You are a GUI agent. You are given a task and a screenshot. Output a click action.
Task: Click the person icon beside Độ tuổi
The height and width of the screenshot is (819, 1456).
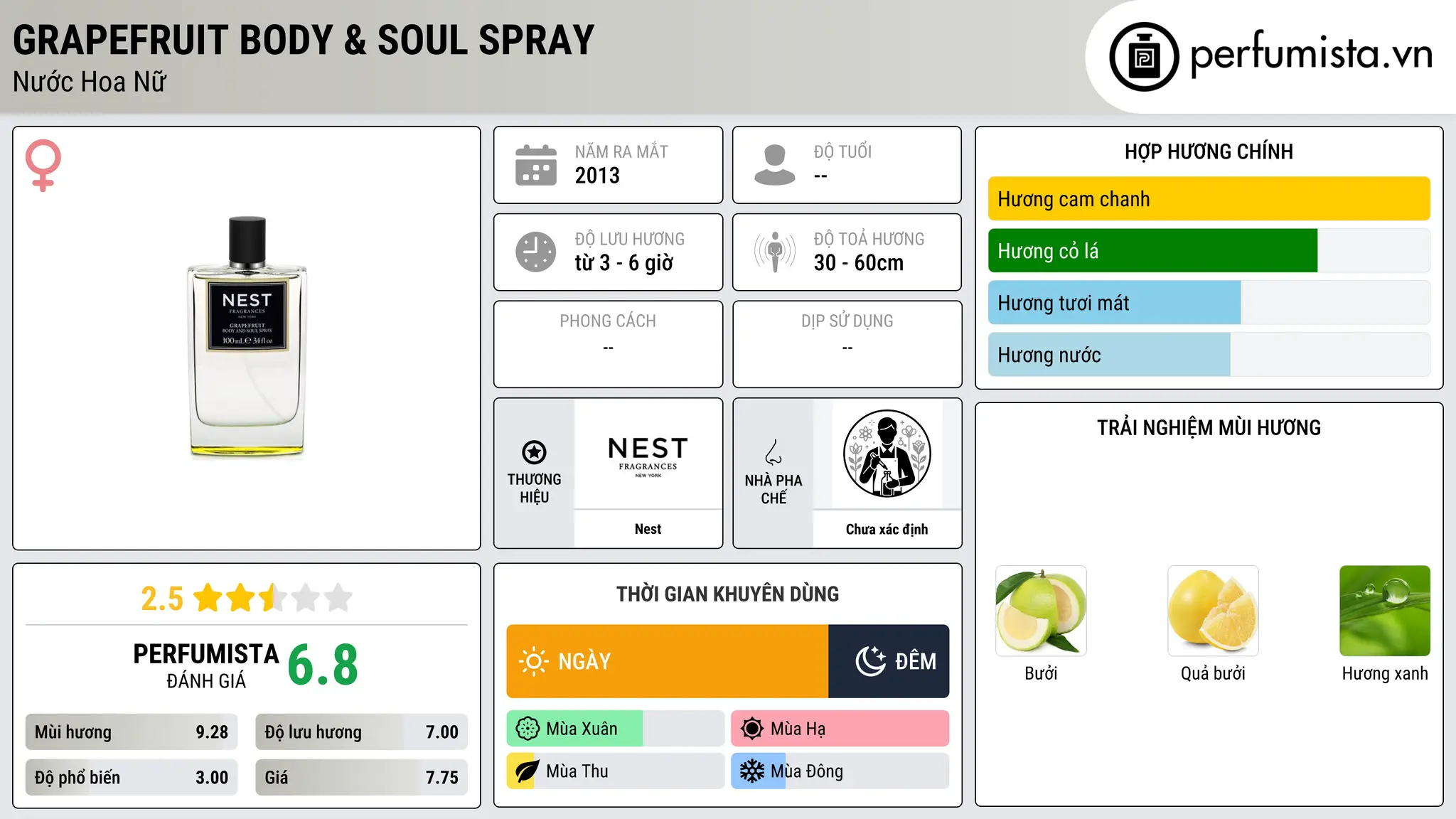pyautogui.click(x=775, y=165)
